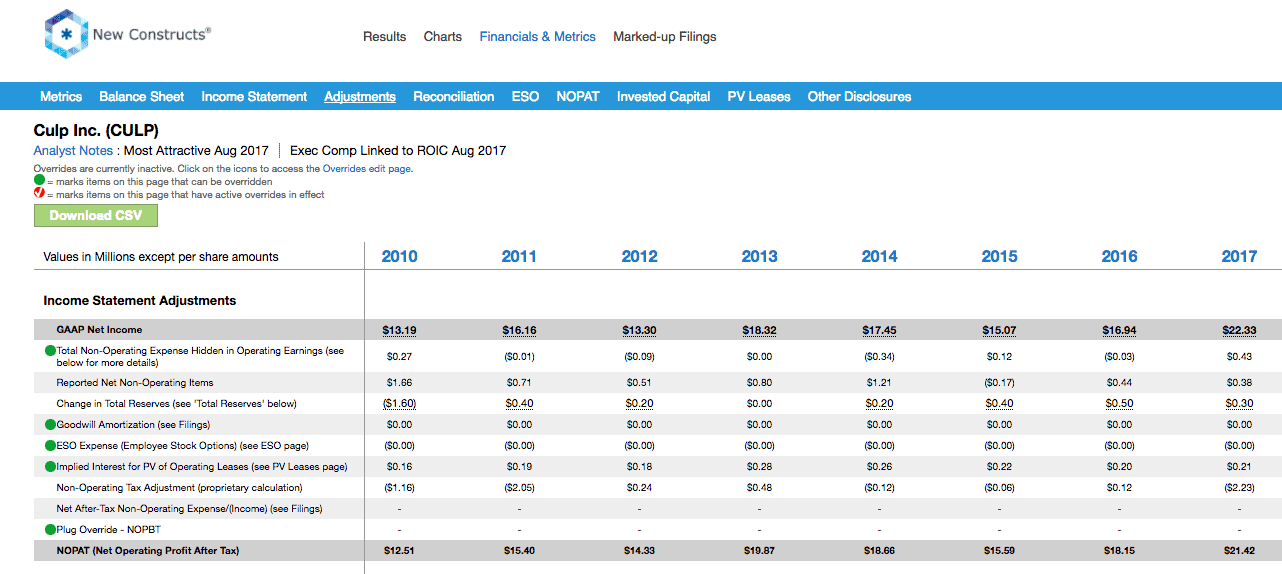Click Reported Net Non-Operating Items row label
The height and width of the screenshot is (574, 1282).
pyautogui.click(x=135, y=383)
